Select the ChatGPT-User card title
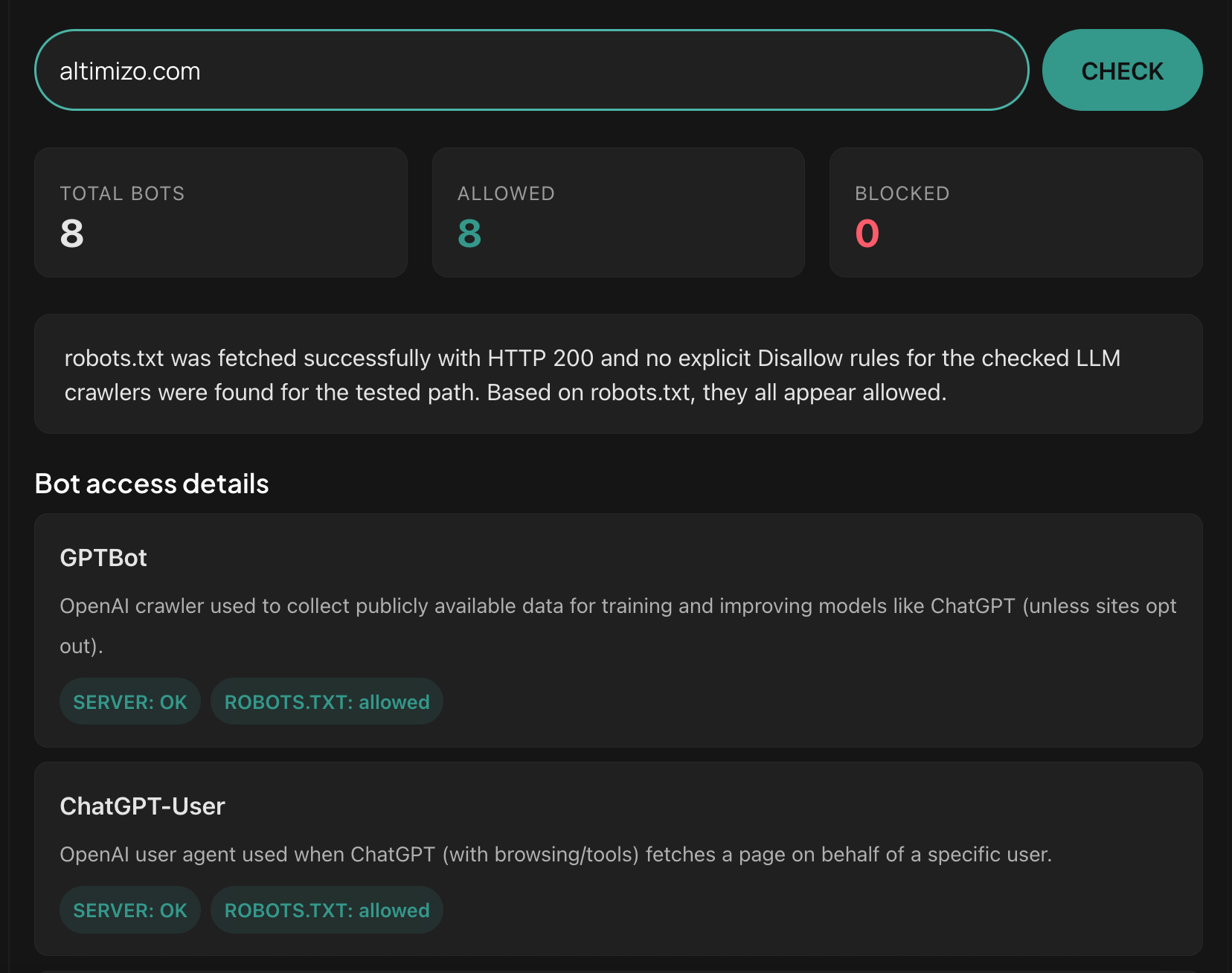 pyautogui.click(x=142, y=806)
